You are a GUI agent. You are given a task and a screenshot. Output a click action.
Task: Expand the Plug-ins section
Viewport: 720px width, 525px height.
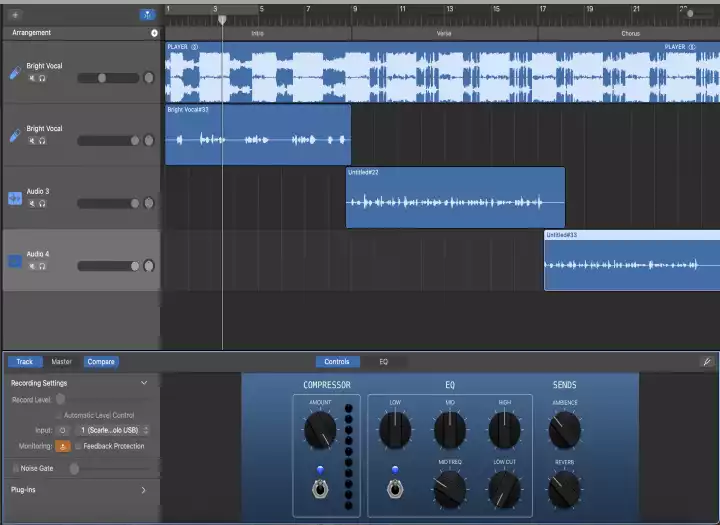point(143,490)
